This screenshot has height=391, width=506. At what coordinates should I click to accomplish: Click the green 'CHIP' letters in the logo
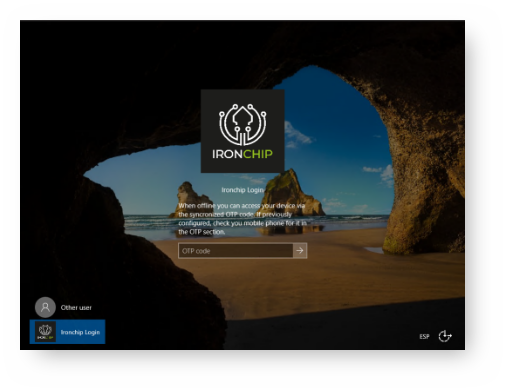[x=258, y=154]
